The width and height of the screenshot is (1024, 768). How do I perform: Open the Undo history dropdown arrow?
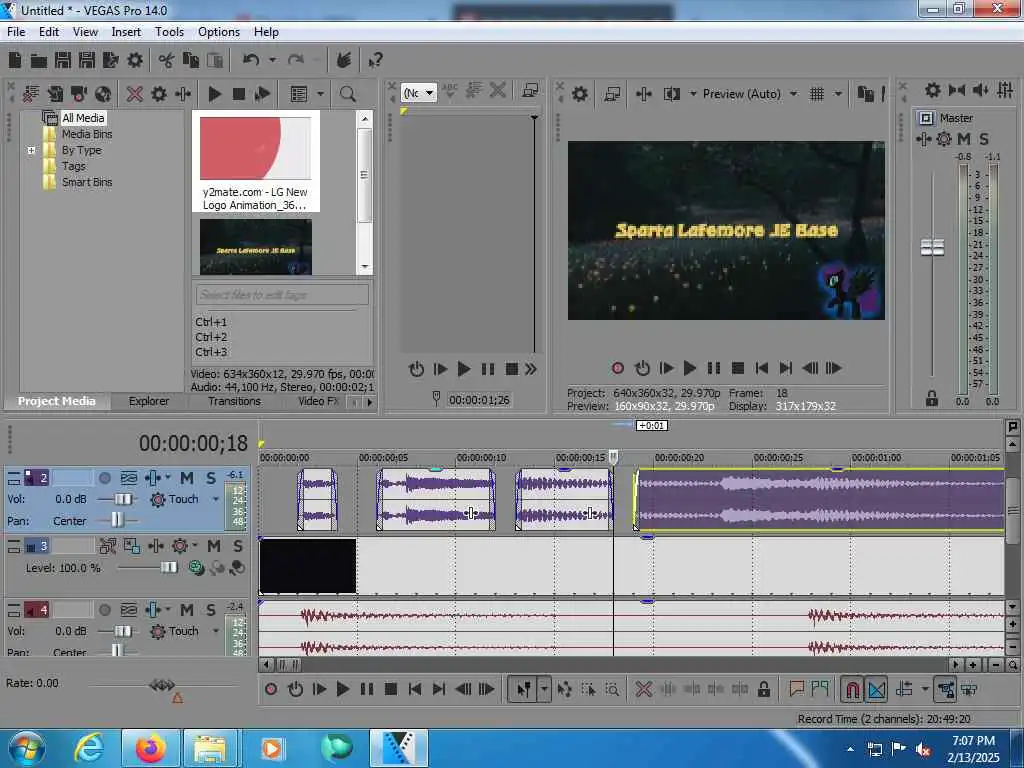(272, 61)
